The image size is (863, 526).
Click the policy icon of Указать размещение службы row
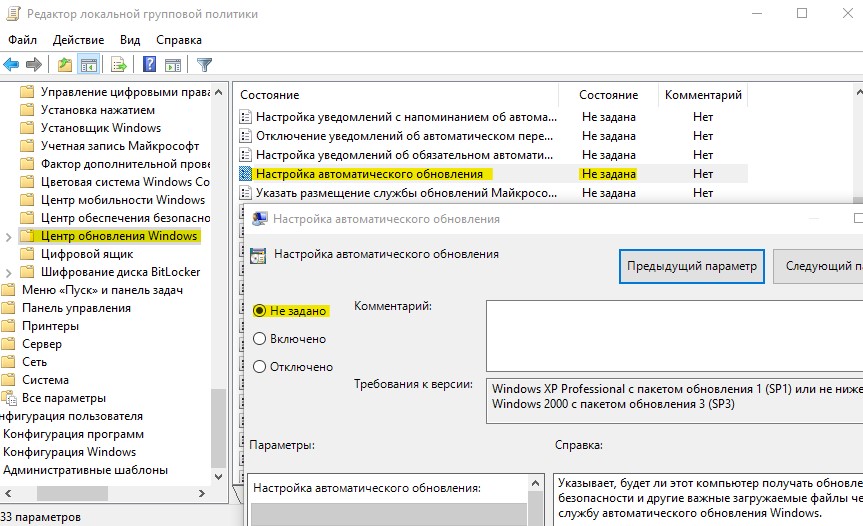click(x=245, y=193)
